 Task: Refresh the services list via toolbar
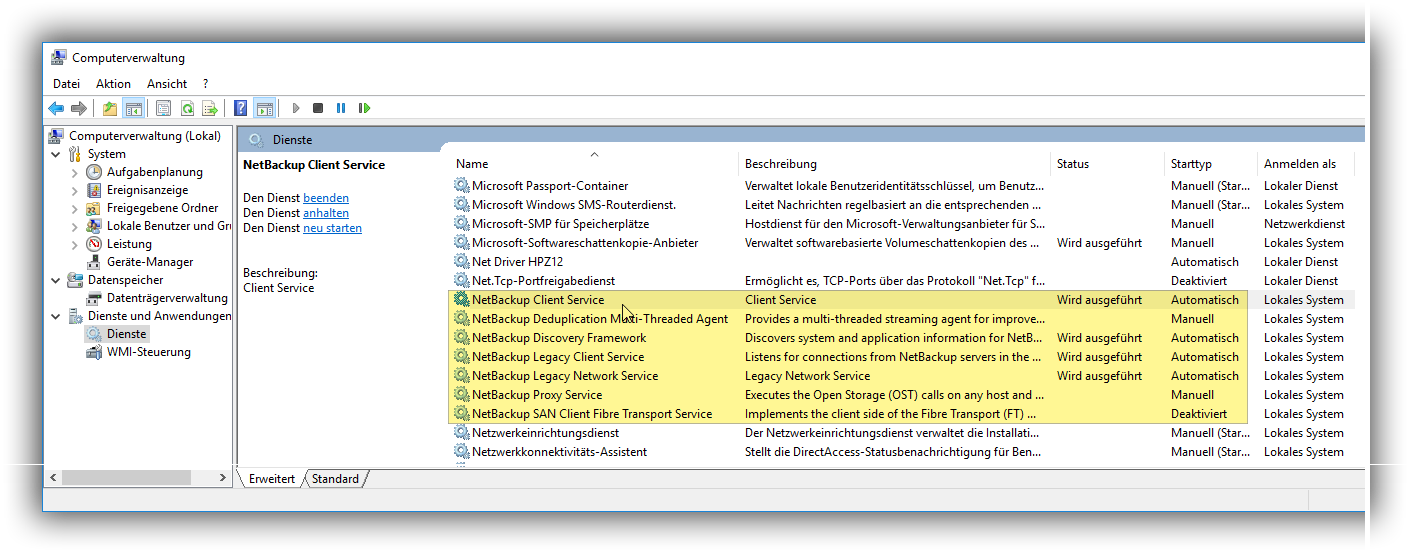click(187, 108)
